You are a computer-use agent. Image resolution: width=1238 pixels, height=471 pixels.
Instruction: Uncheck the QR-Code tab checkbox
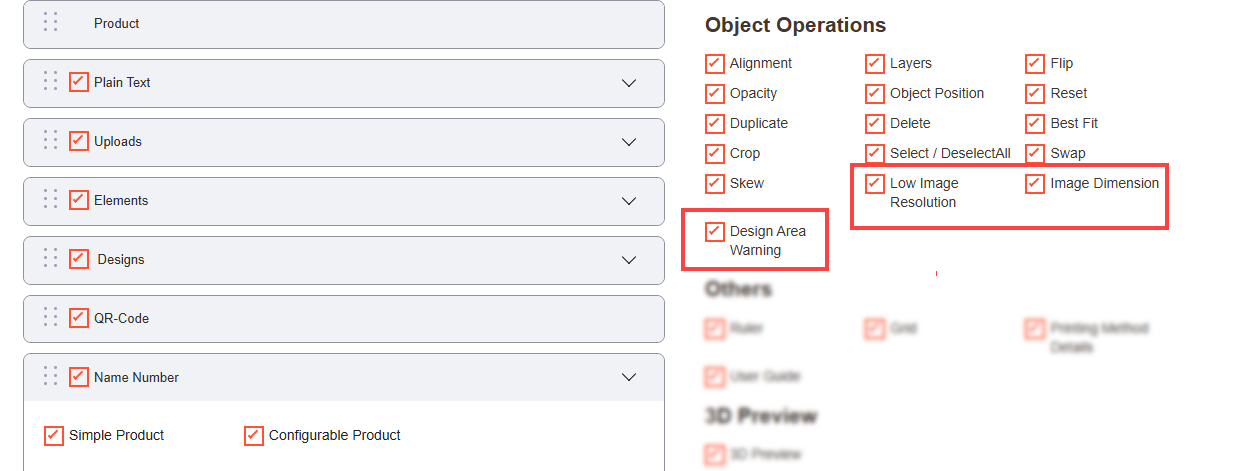(x=79, y=318)
